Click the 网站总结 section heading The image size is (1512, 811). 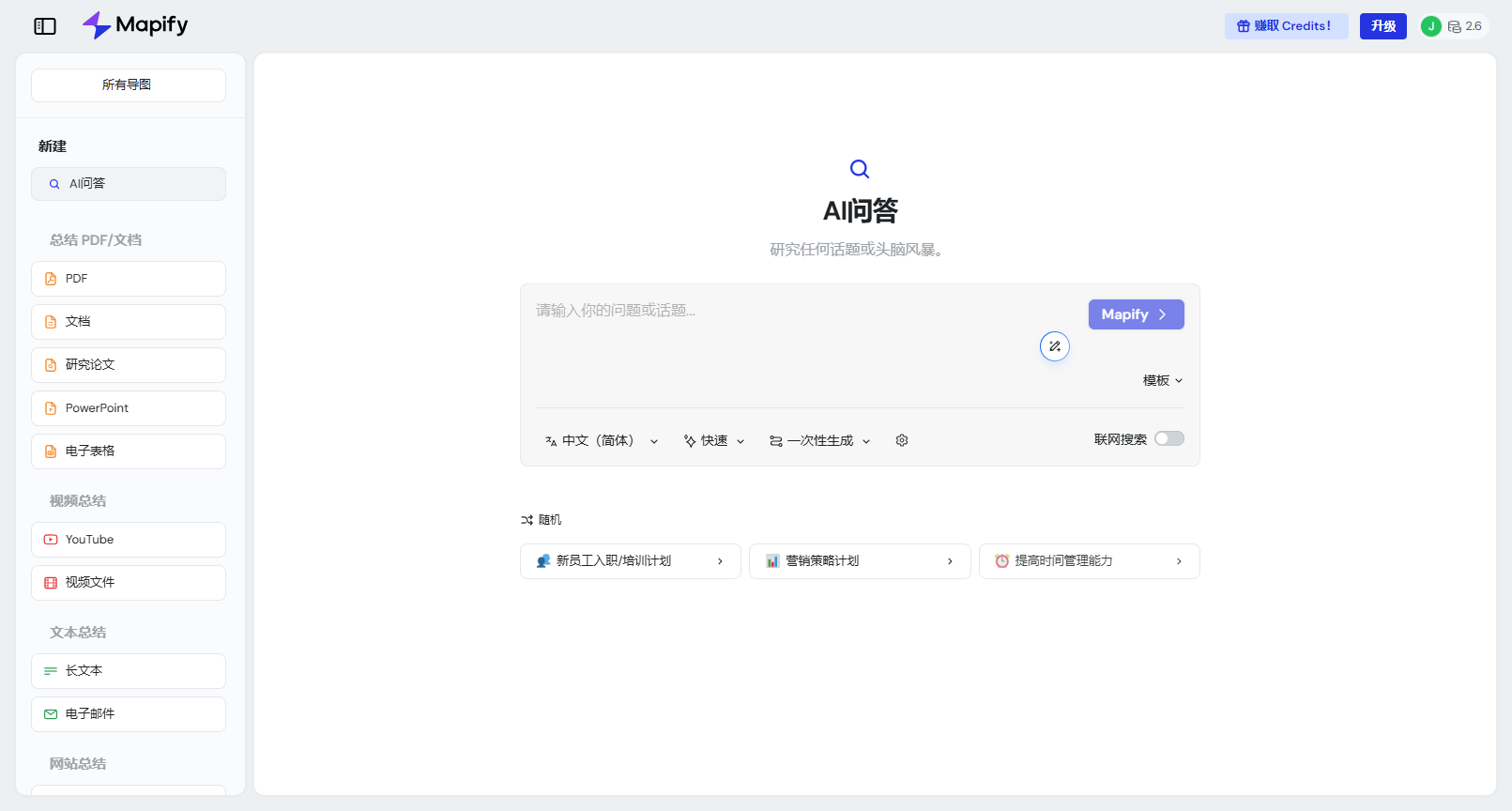(x=78, y=764)
